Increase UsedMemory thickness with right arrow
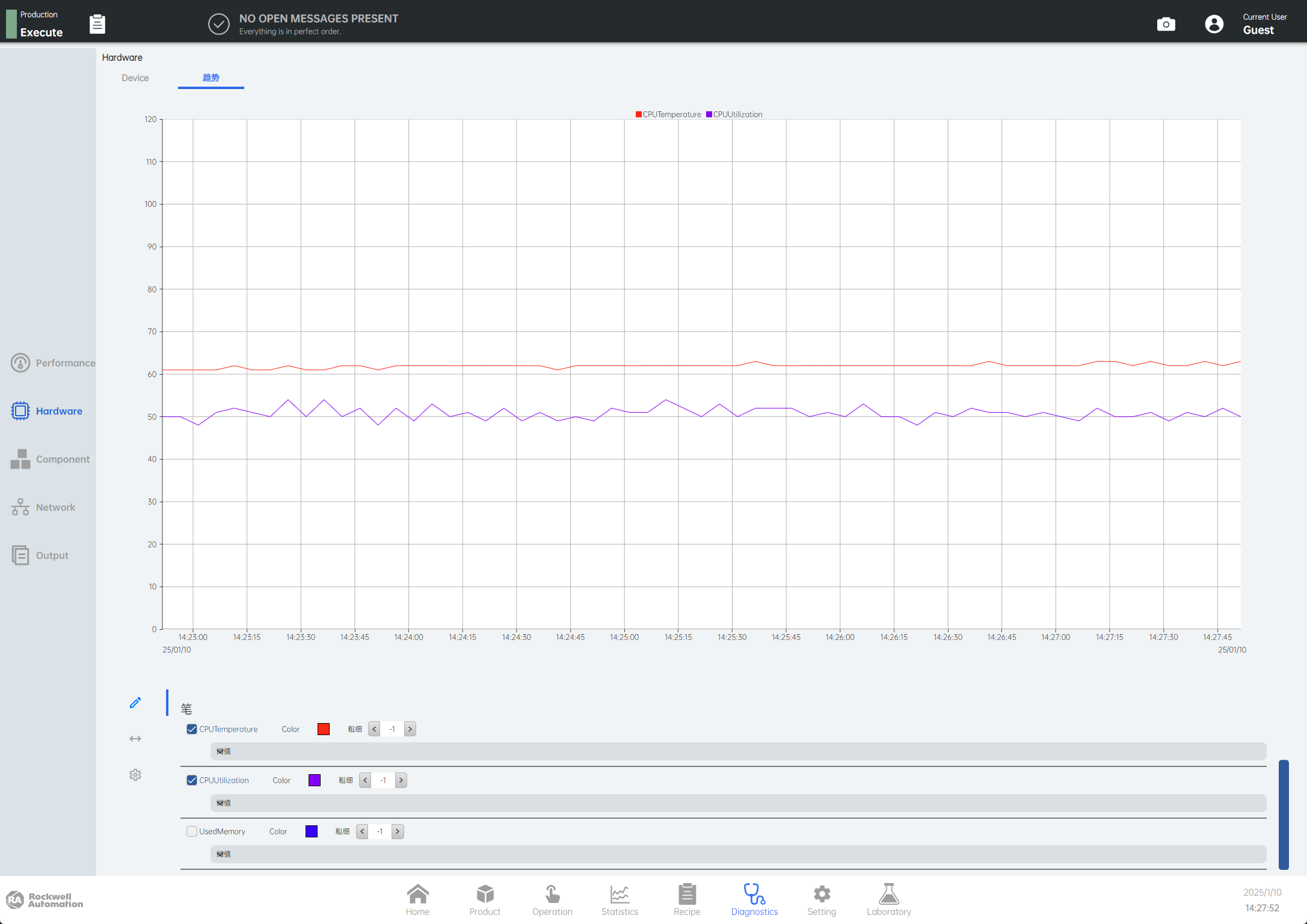The height and width of the screenshot is (924, 1307). pos(398,831)
